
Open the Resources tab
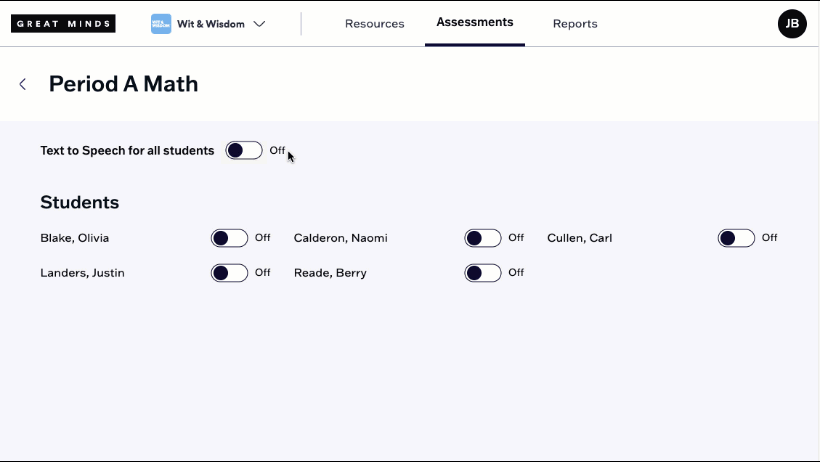tap(374, 24)
